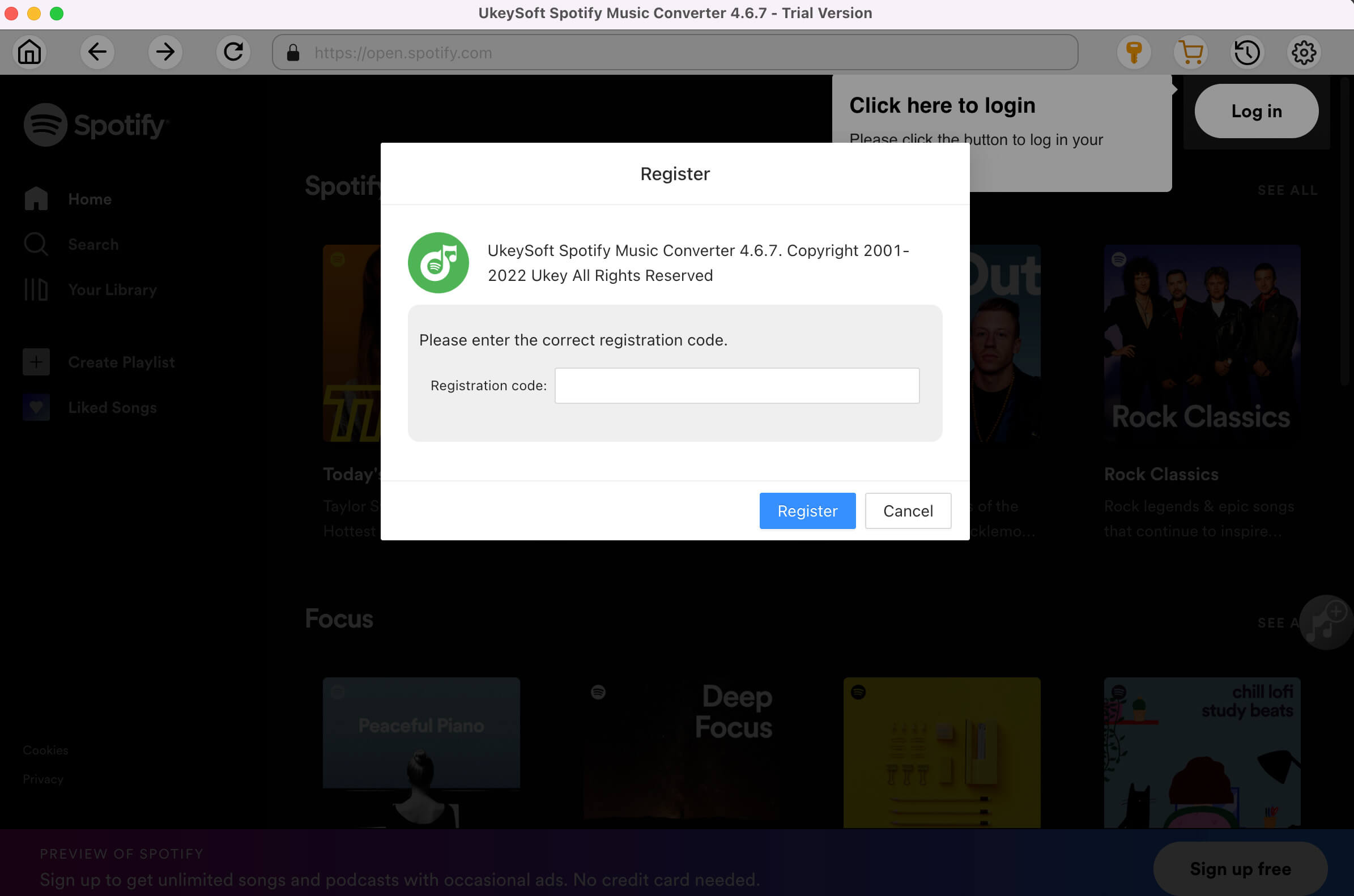Viewport: 1354px width, 896px height.
Task: Click the Home menu item in sidebar
Action: point(90,199)
